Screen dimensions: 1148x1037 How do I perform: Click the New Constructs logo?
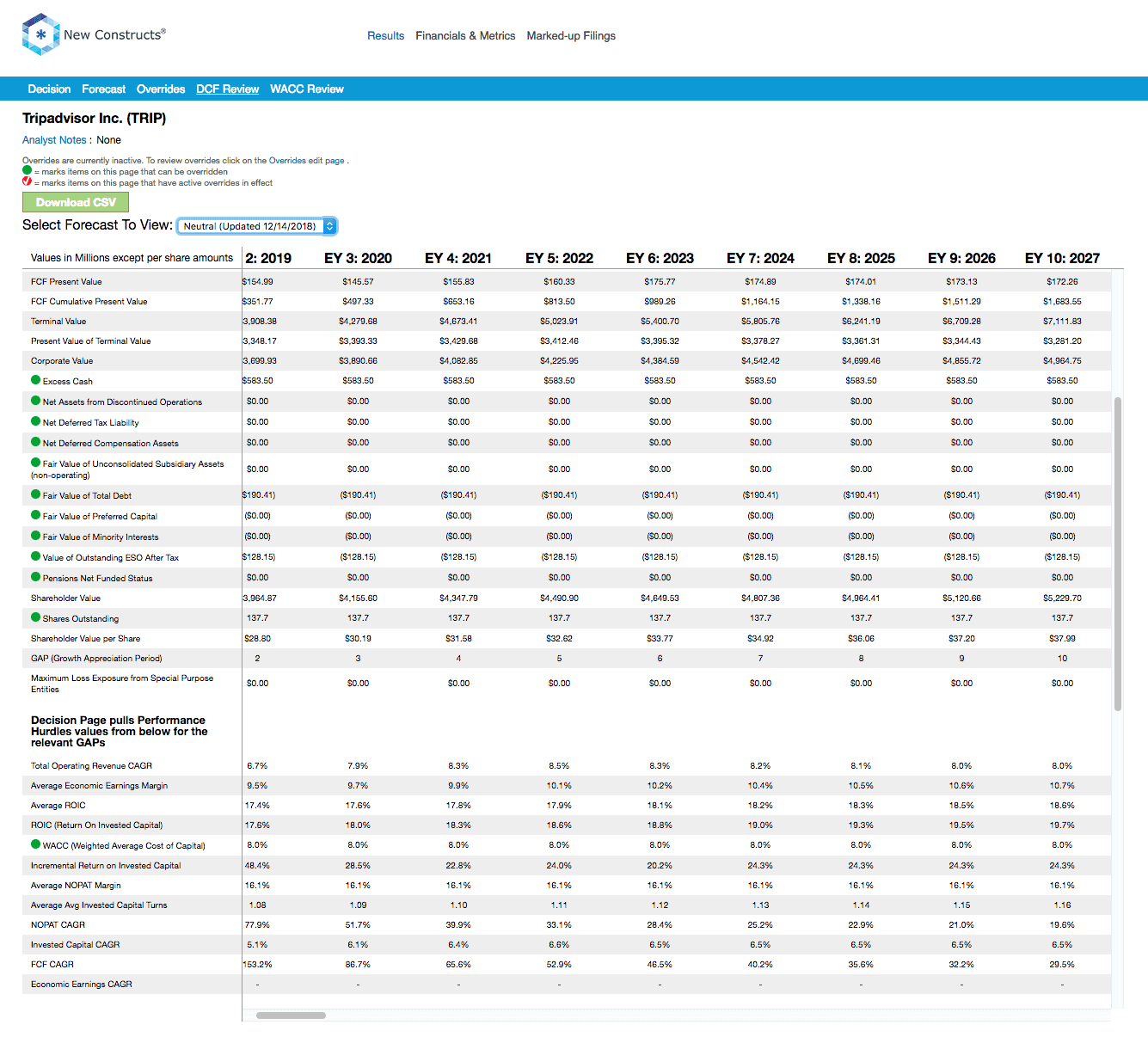click(x=94, y=34)
